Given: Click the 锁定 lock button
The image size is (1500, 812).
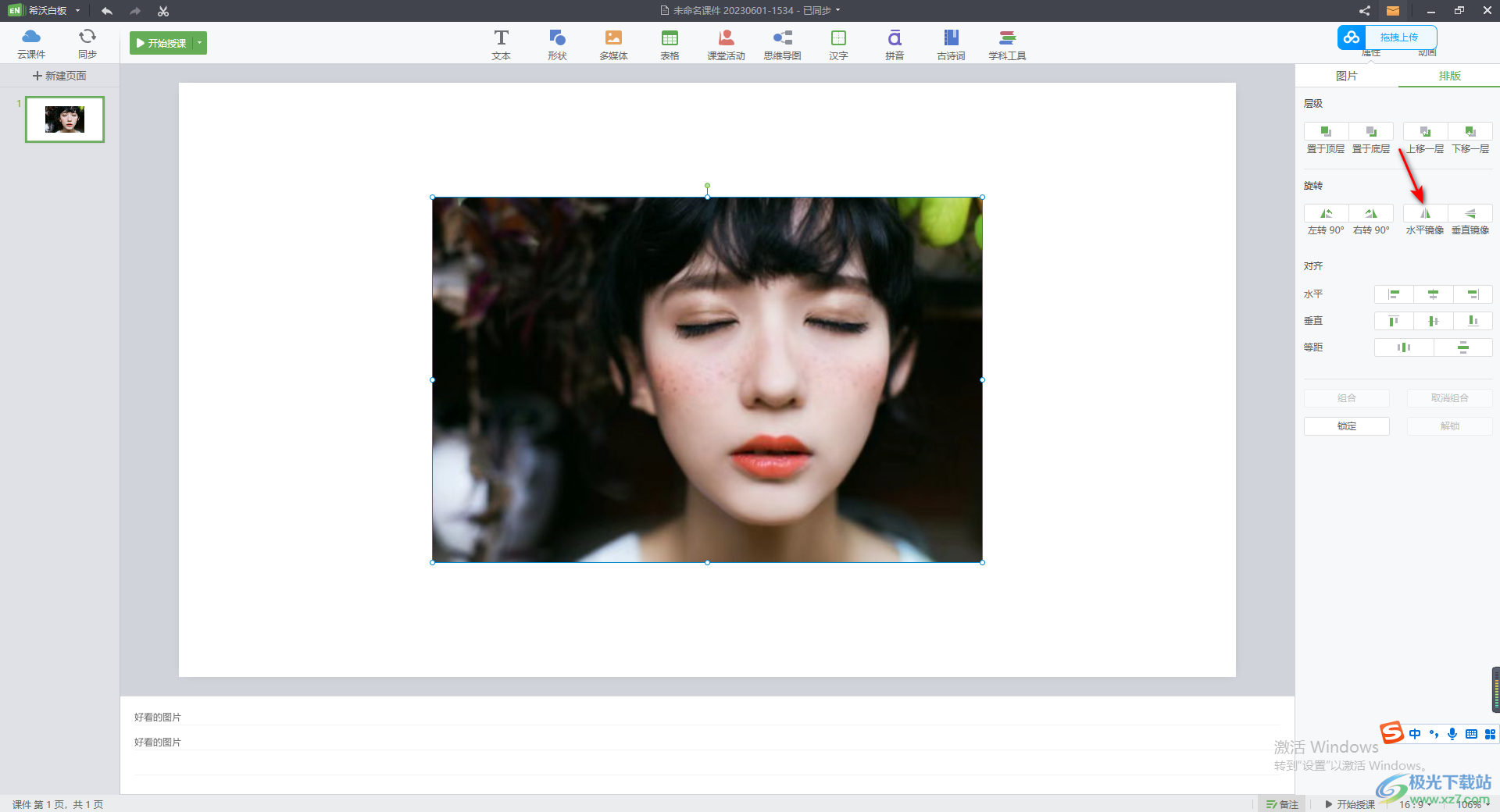Looking at the screenshot, I should [x=1347, y=426].
